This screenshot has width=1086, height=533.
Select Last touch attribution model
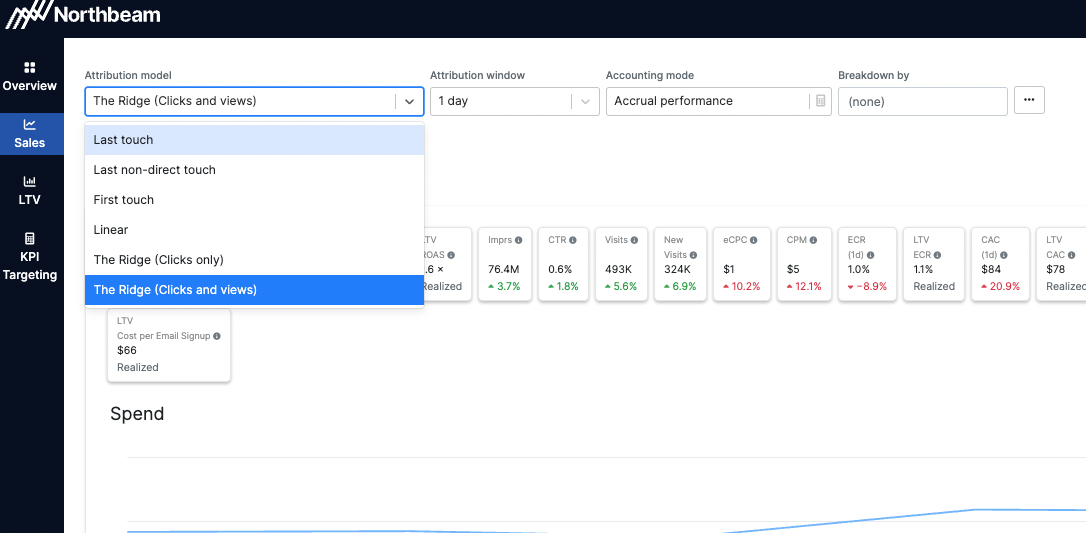254,140
